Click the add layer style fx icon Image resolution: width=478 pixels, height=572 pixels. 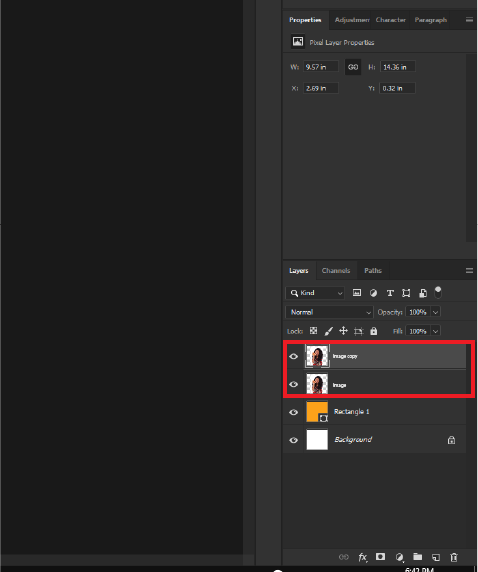(x=362, y=557)
